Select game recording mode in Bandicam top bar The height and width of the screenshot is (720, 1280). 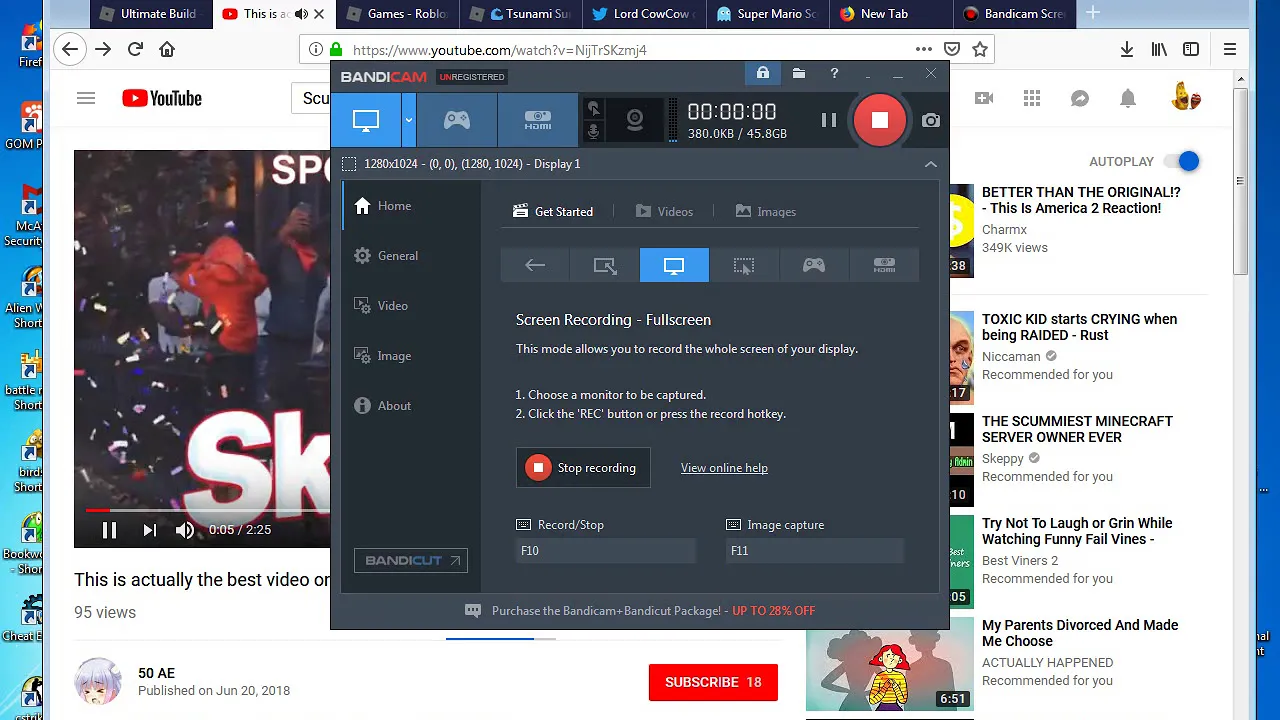click(x=457, y=120)
